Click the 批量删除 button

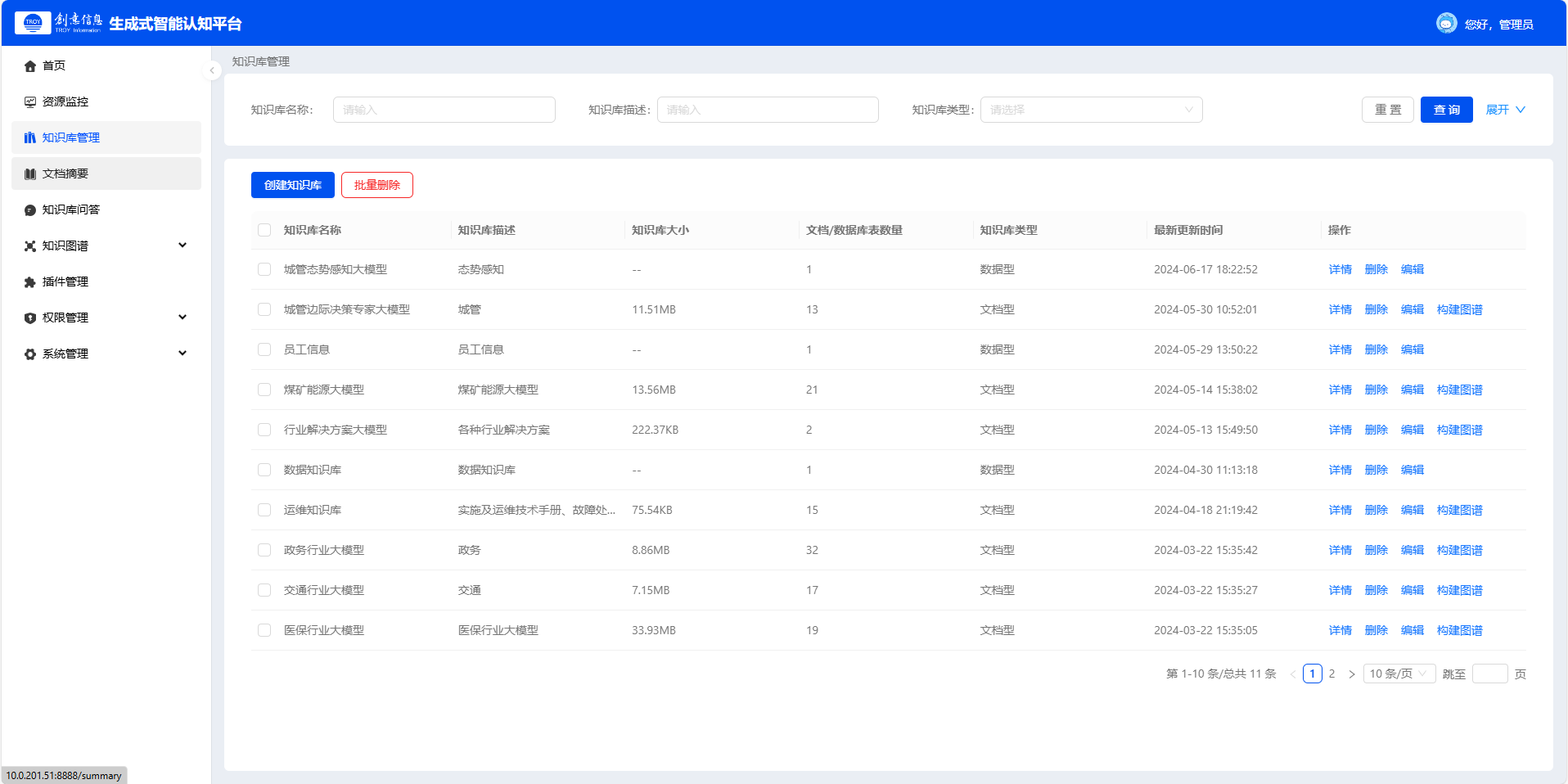377,185
